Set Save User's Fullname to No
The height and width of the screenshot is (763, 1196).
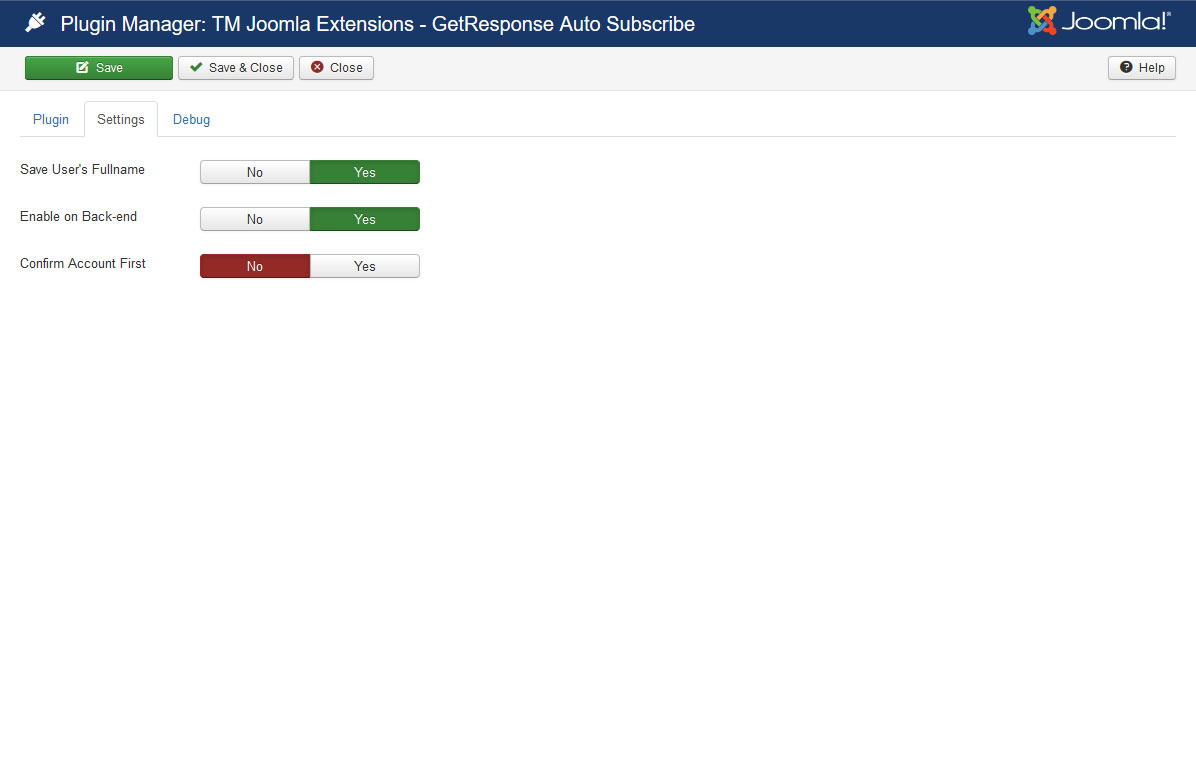[255, 172]
